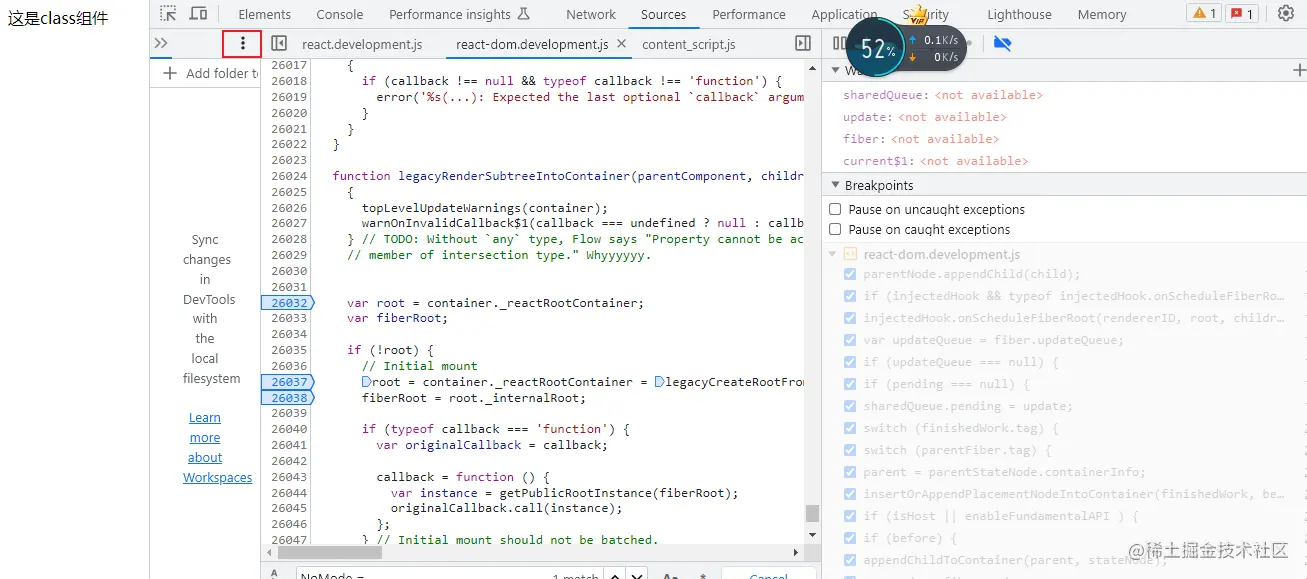Click line number 26024 in gutter
The width and height of the screenshot is (1307, 579).
tap(289, 176)
